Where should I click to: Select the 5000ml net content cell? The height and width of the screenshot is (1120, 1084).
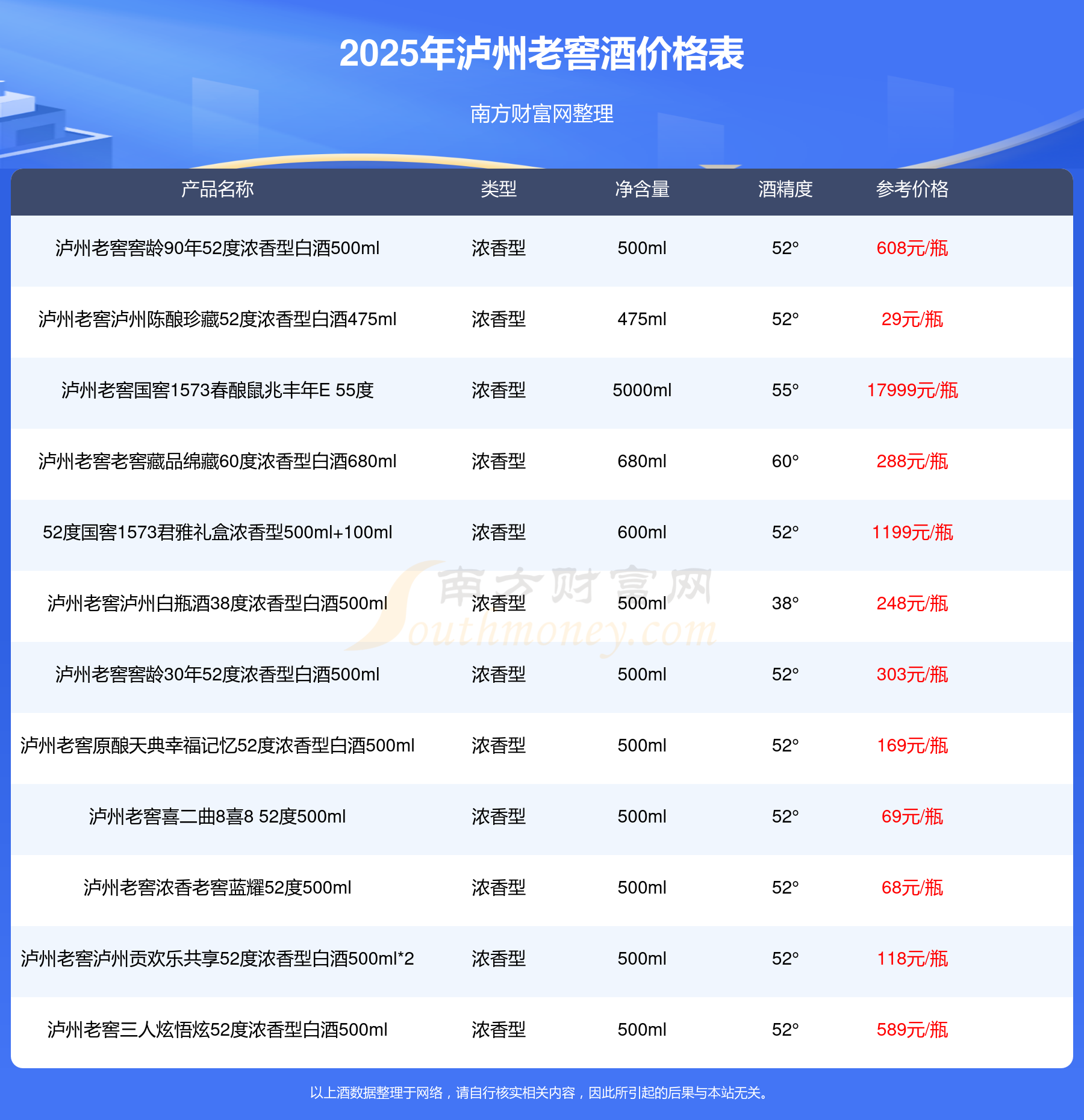(642, 390)
